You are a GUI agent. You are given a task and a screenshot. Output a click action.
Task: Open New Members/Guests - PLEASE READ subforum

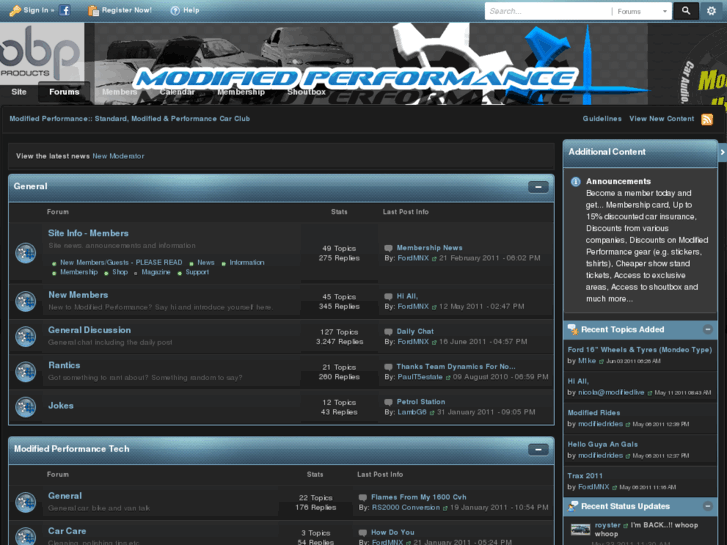tap(121, 263)
